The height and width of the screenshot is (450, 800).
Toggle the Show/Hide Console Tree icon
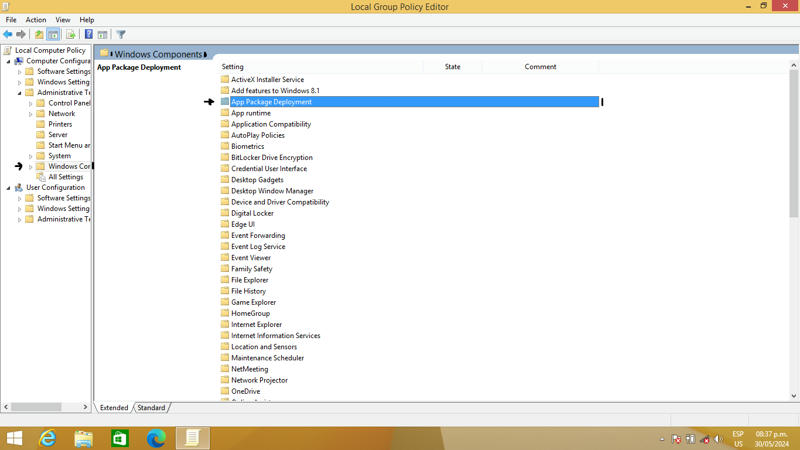[53, 34]
